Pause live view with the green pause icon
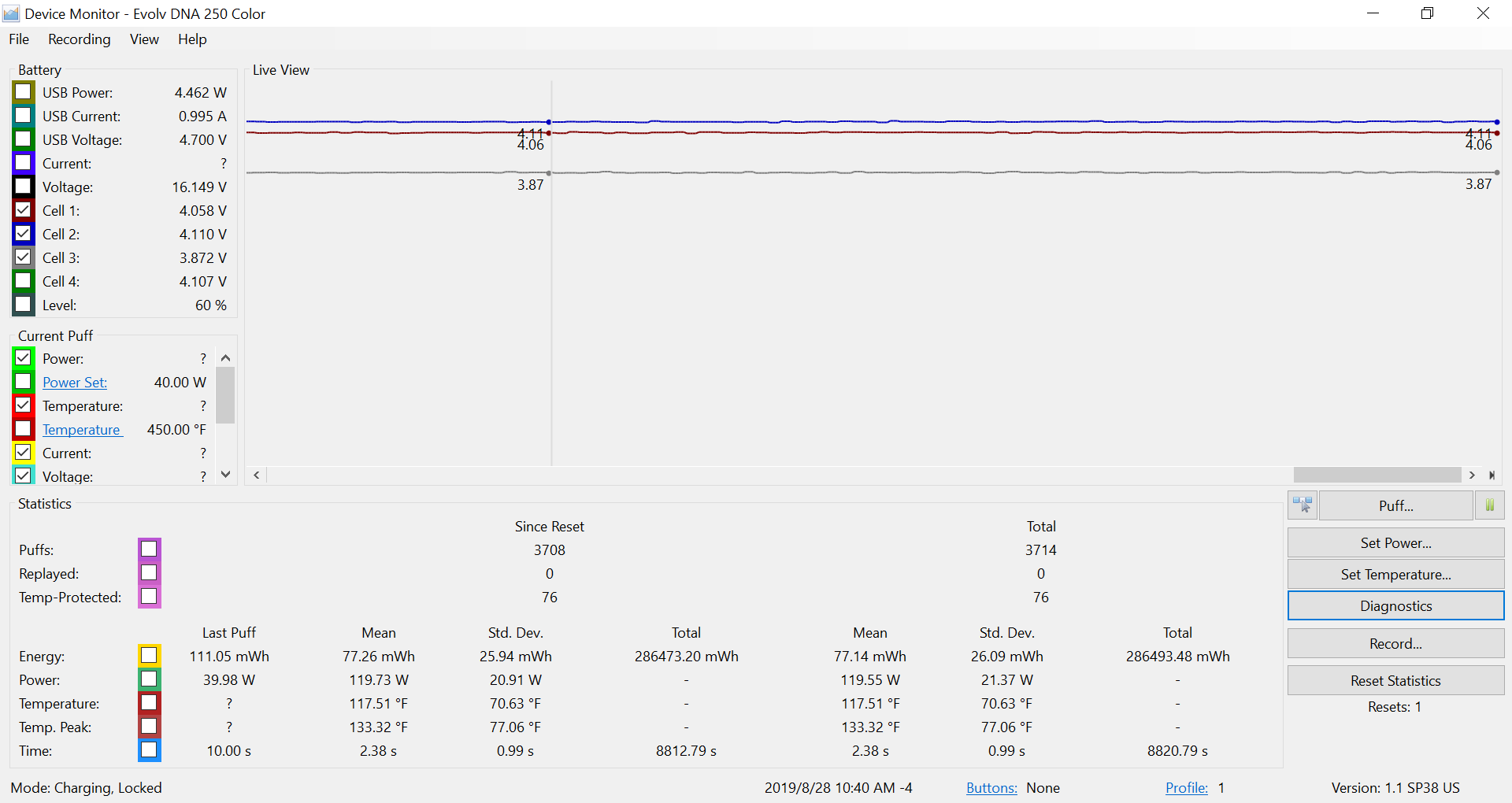 coord(1489,505)
